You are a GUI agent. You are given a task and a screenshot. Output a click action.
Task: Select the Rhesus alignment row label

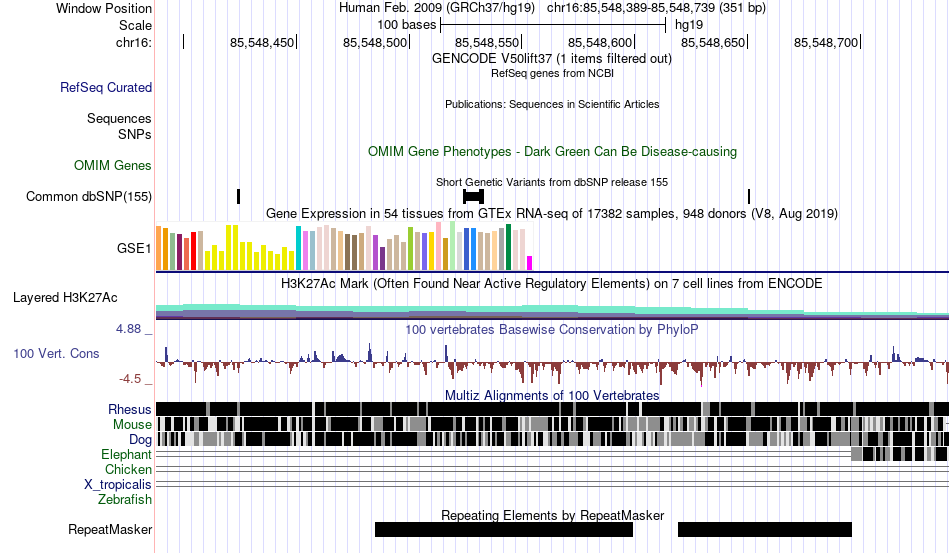pyautogui.click(x=130, y=409)
